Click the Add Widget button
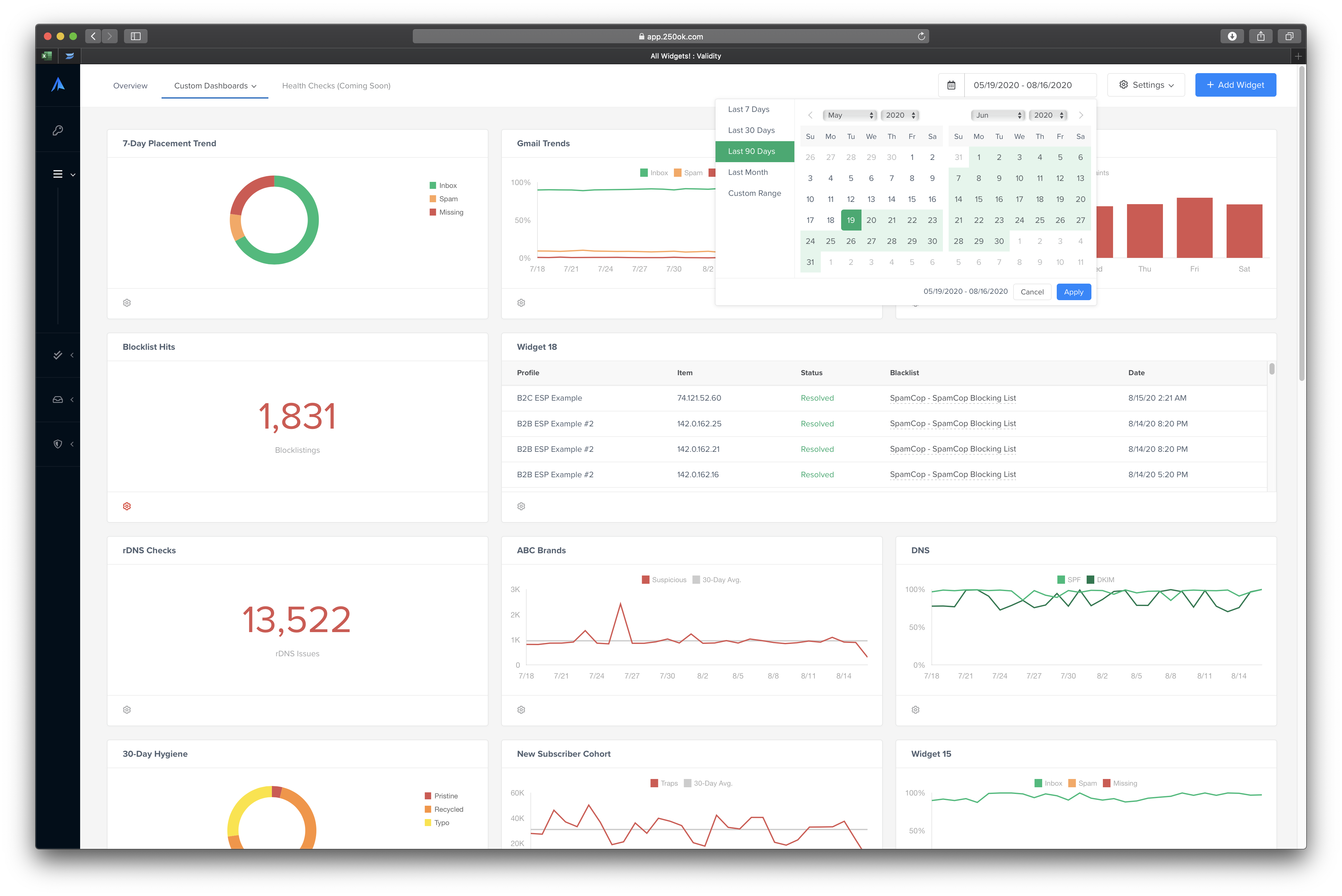1342x896 pixels. (1235, 85)
